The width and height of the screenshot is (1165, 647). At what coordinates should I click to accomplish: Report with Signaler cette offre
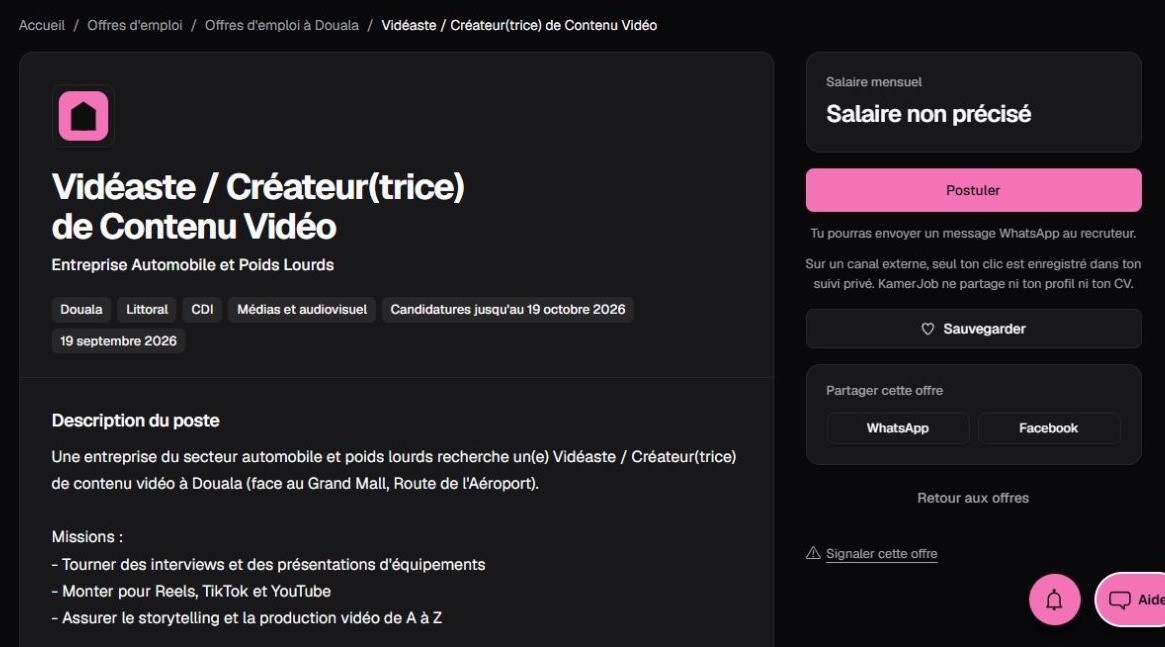881,553
